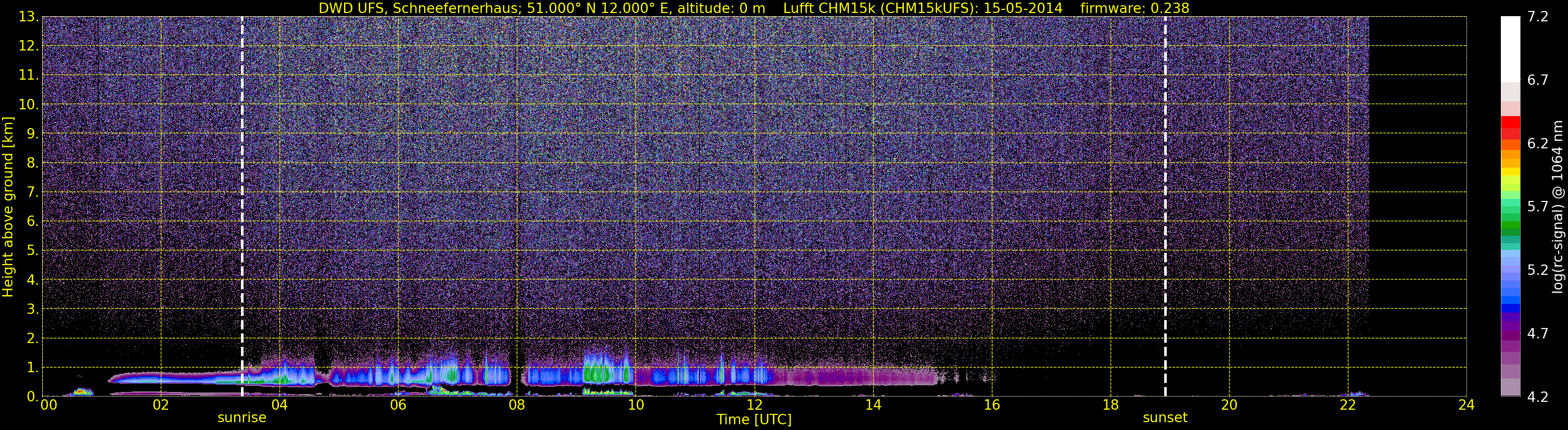Image resolution: width=1568 pixels, height=430 pixels.
Task: Pick the red segment of the colorbar
Action: [1510, 122]
